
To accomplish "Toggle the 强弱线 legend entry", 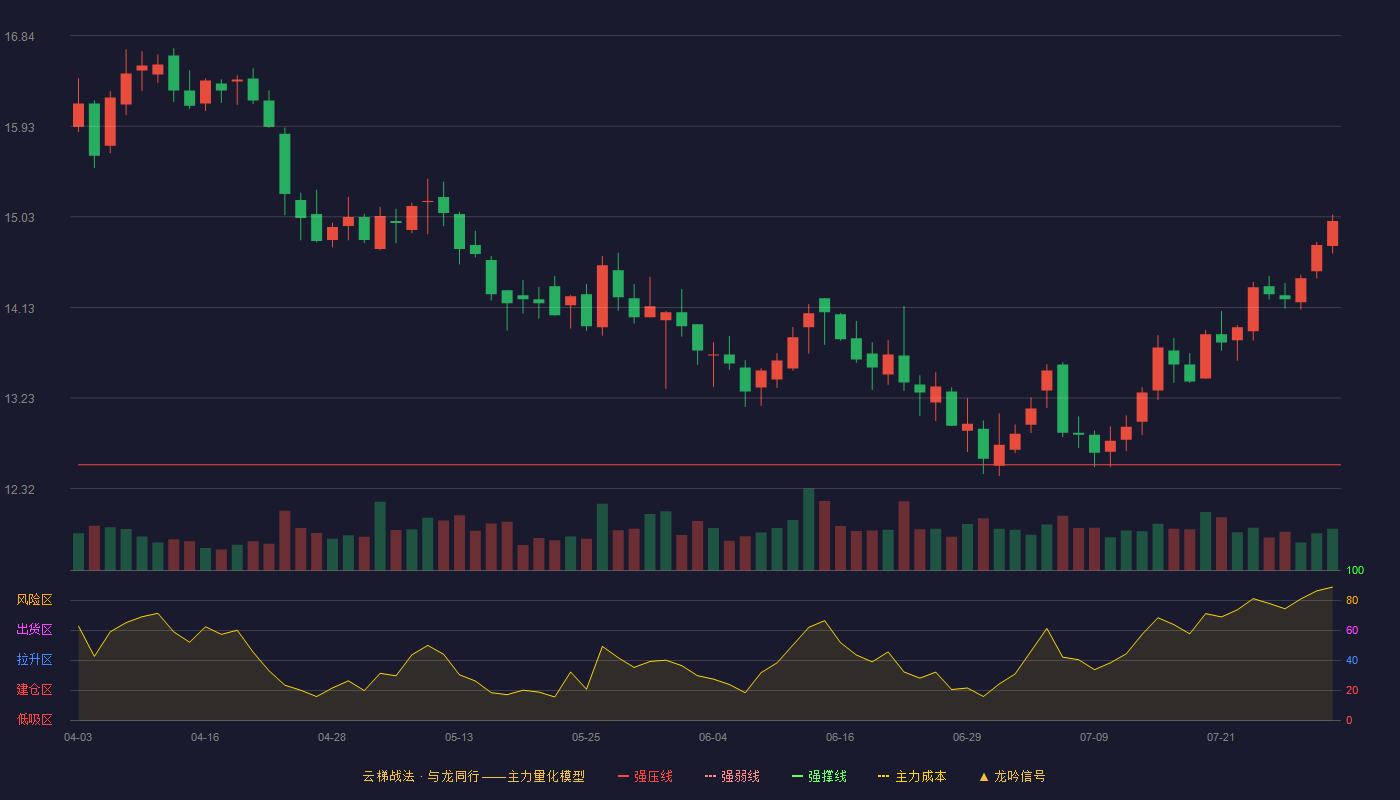I will click(732, 776).
